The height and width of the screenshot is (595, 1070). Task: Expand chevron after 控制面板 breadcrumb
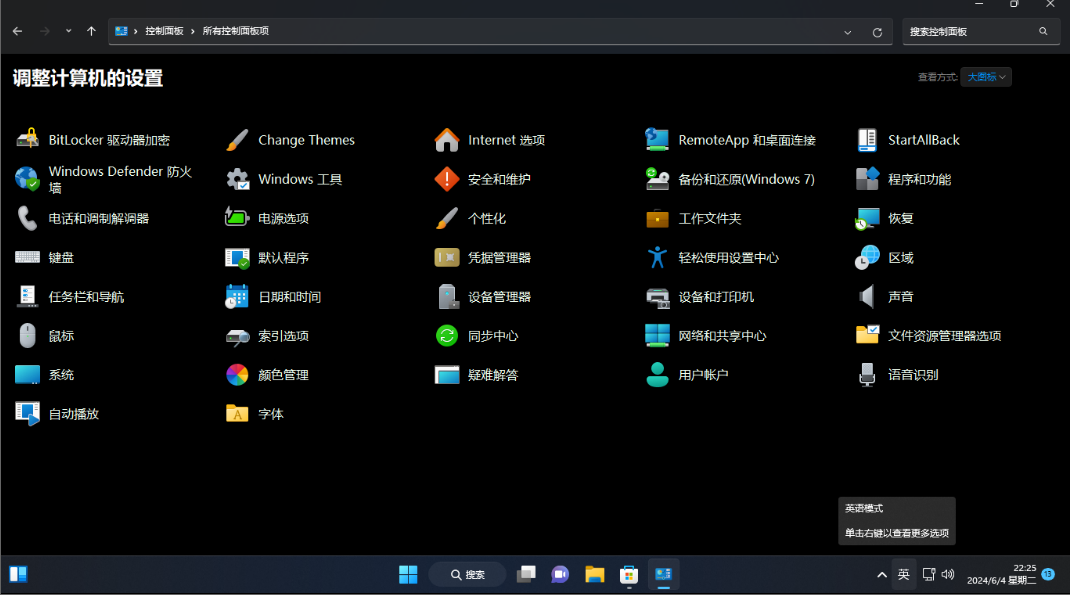click(192, 31)
